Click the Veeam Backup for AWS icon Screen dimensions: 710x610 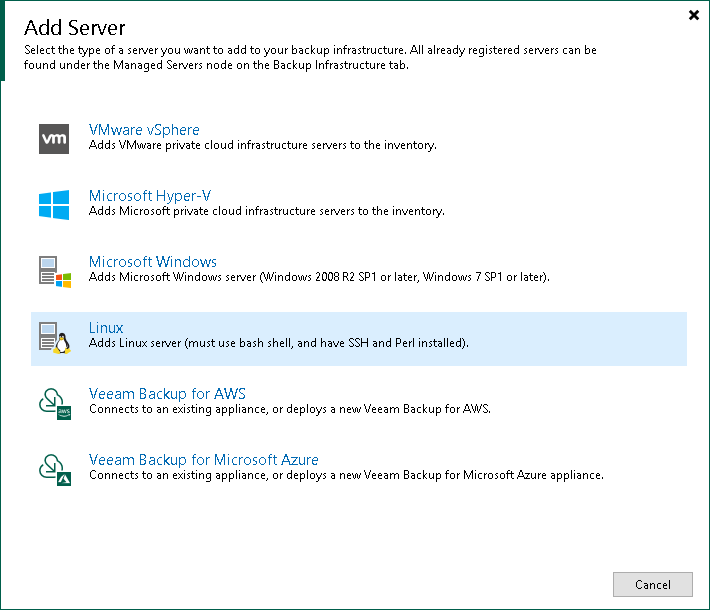[53, 403]
